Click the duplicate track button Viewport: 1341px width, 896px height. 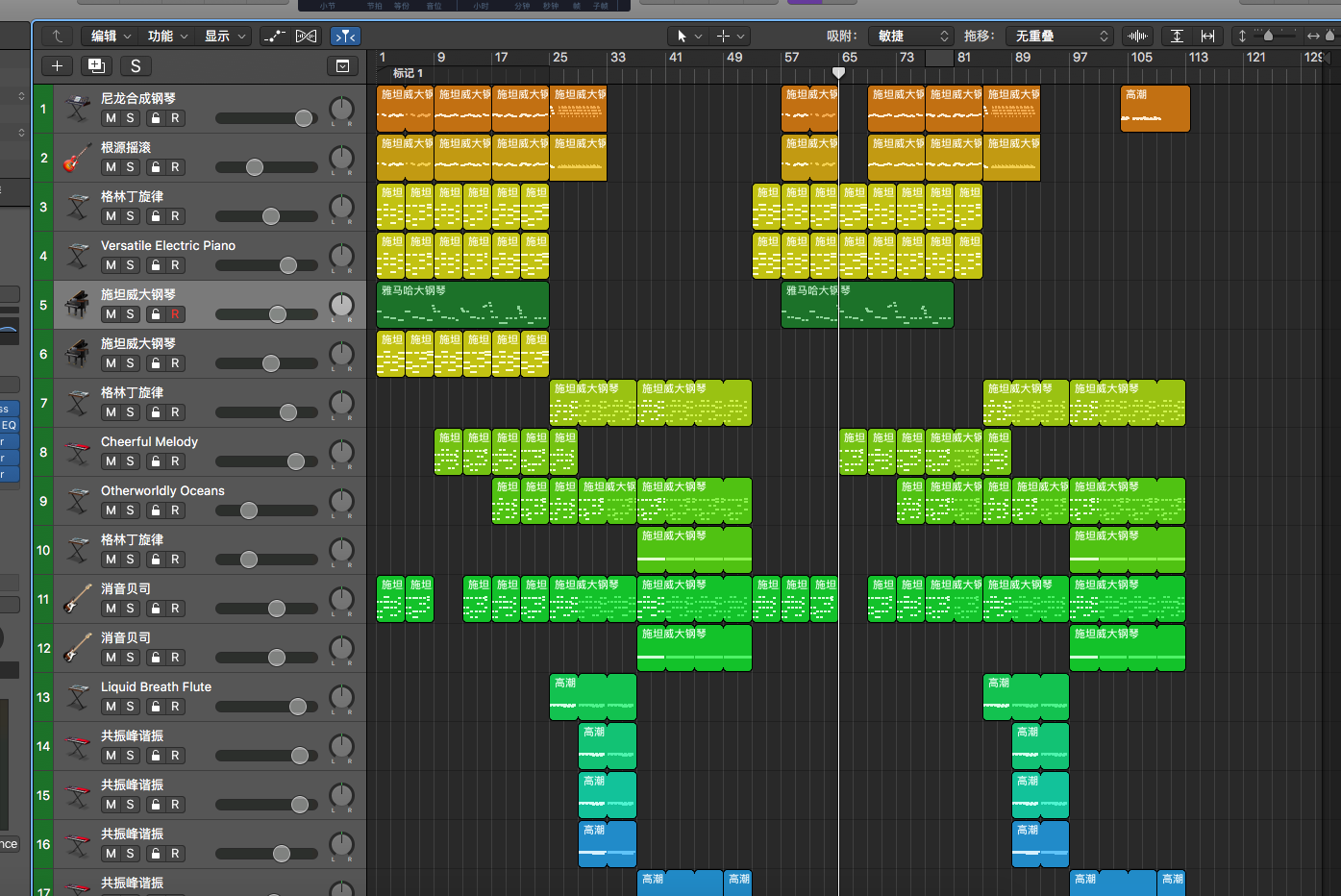tap(96, 65)
